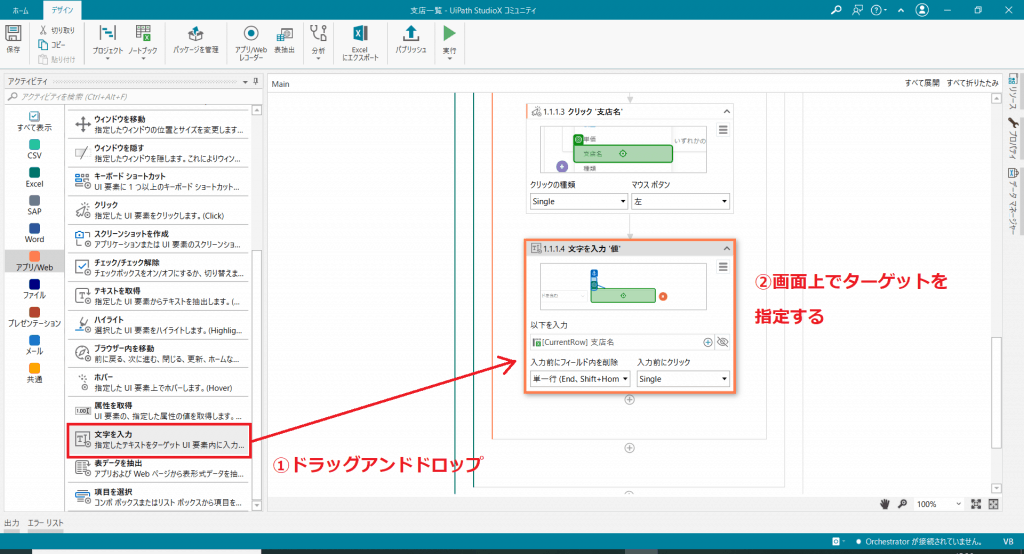Select the アプリ/Web activity category
This screenshot has height=554, width=1024.
(x=34, y=261)
